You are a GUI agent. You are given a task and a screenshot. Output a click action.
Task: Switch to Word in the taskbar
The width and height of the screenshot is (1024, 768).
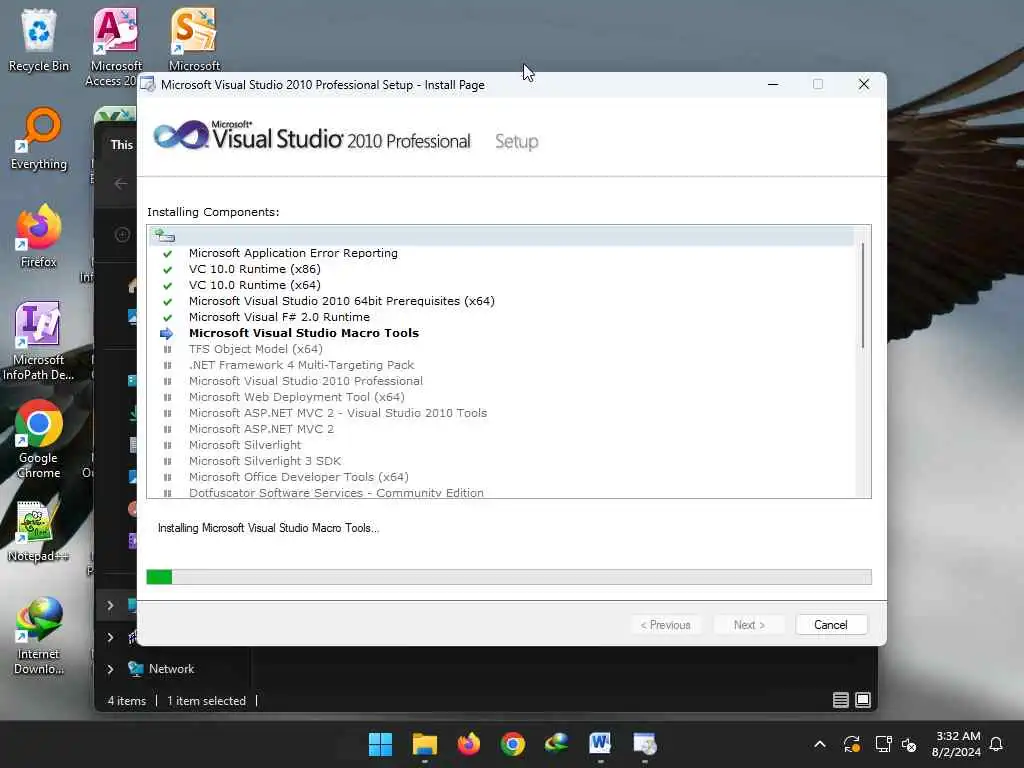(600, 744)
